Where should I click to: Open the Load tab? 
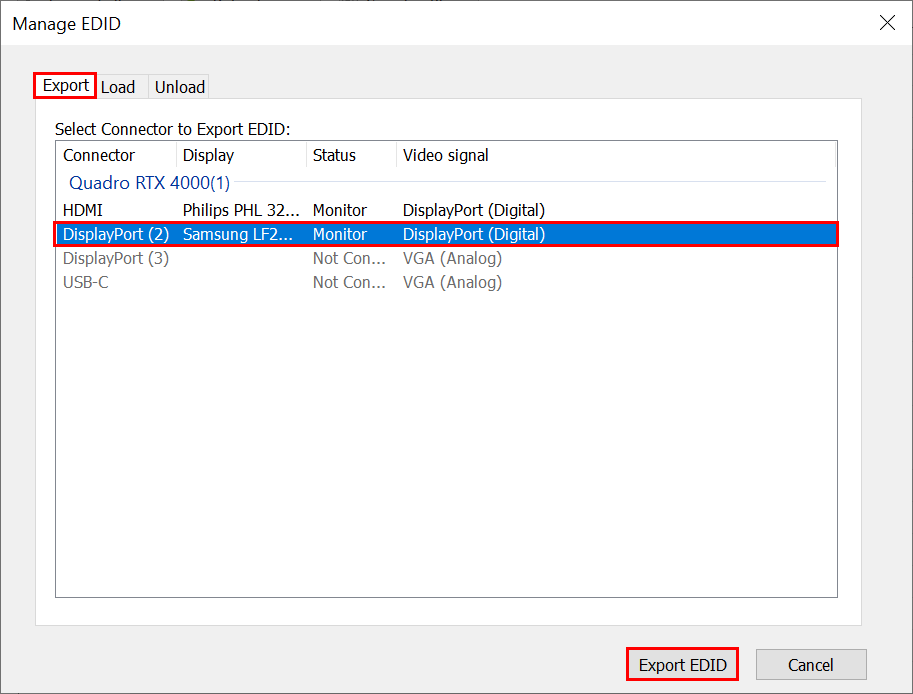click(x=118, y=87)
